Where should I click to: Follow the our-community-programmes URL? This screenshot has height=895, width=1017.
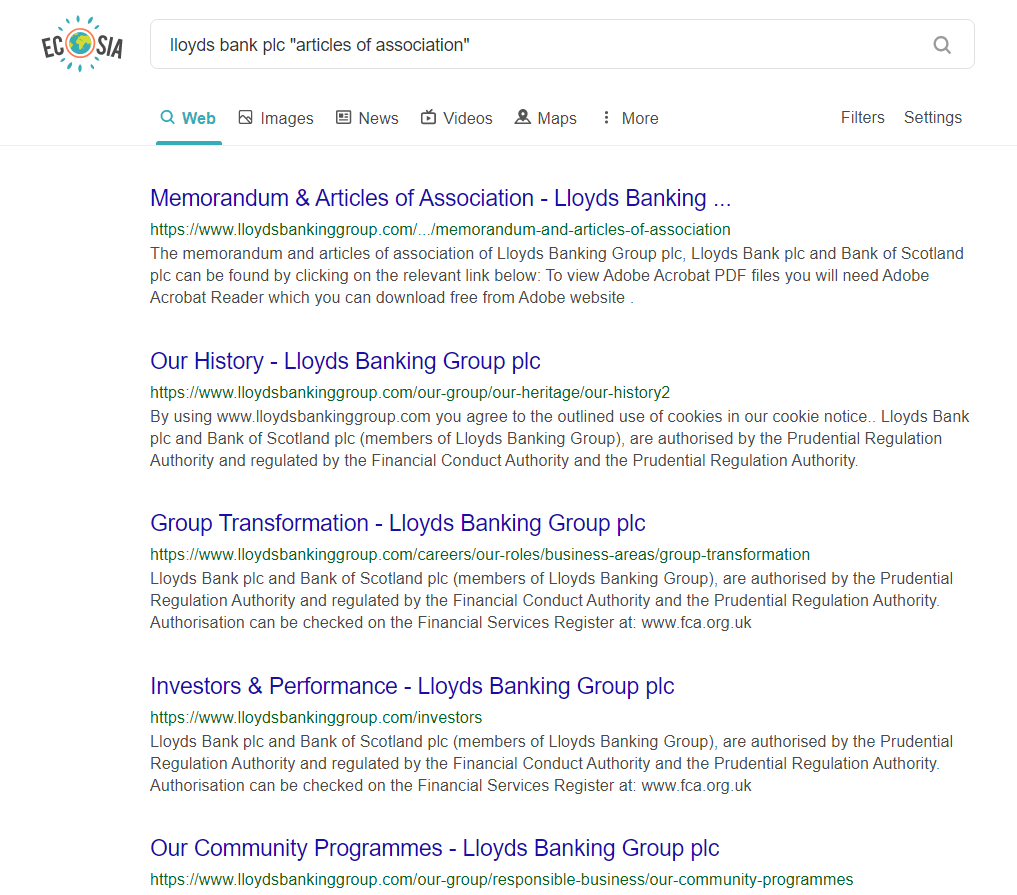click(501, 879)
